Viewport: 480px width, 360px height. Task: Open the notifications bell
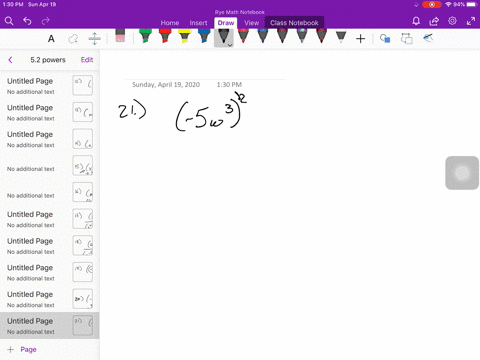coord(416,21)
